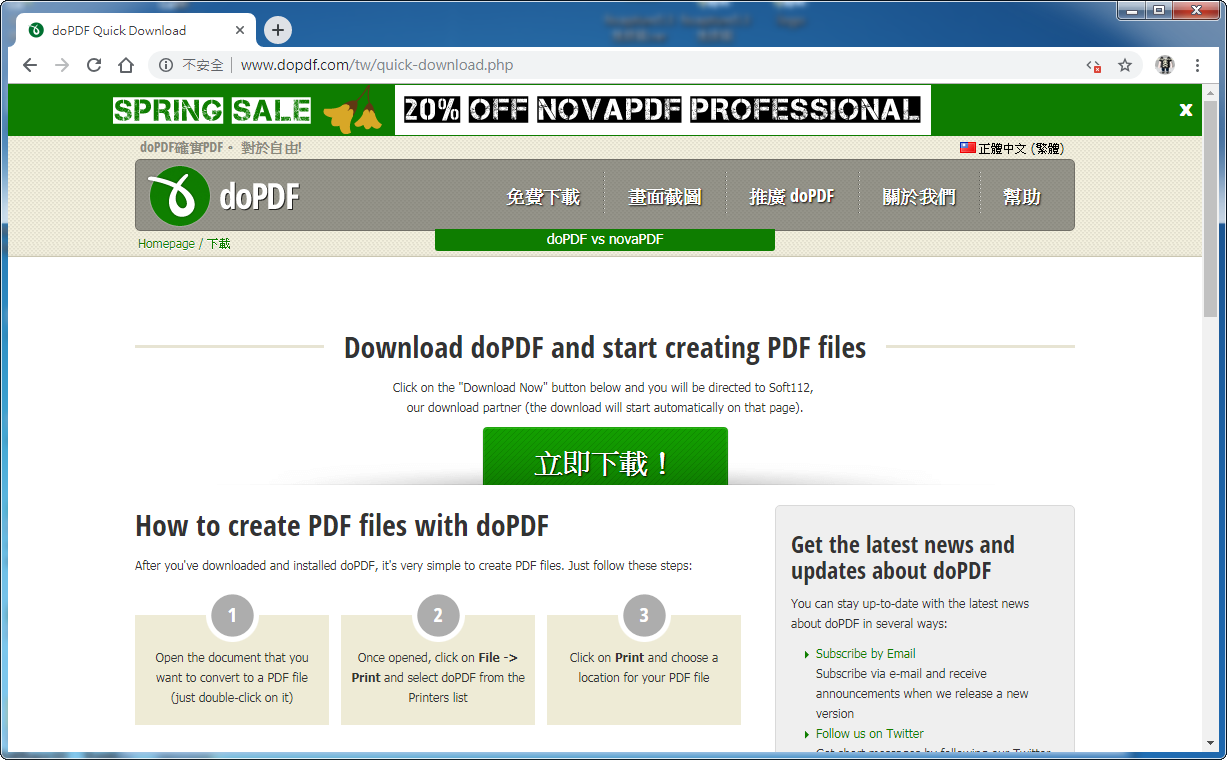
Task: Click the step 2 circle
Action: pyautogui.click(x=438, y=616)
